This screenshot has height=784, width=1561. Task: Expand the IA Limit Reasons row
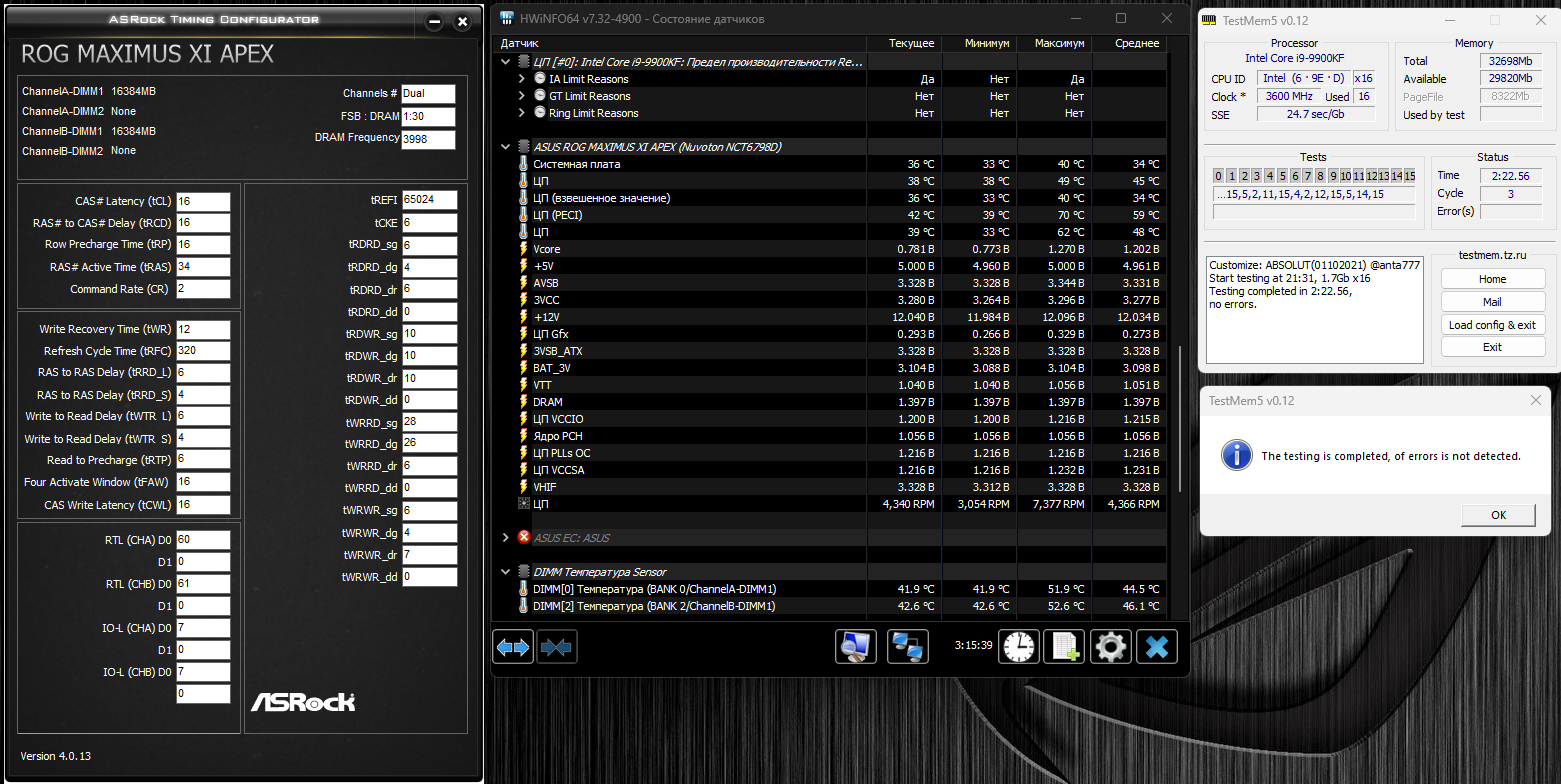tap(522, 79)
